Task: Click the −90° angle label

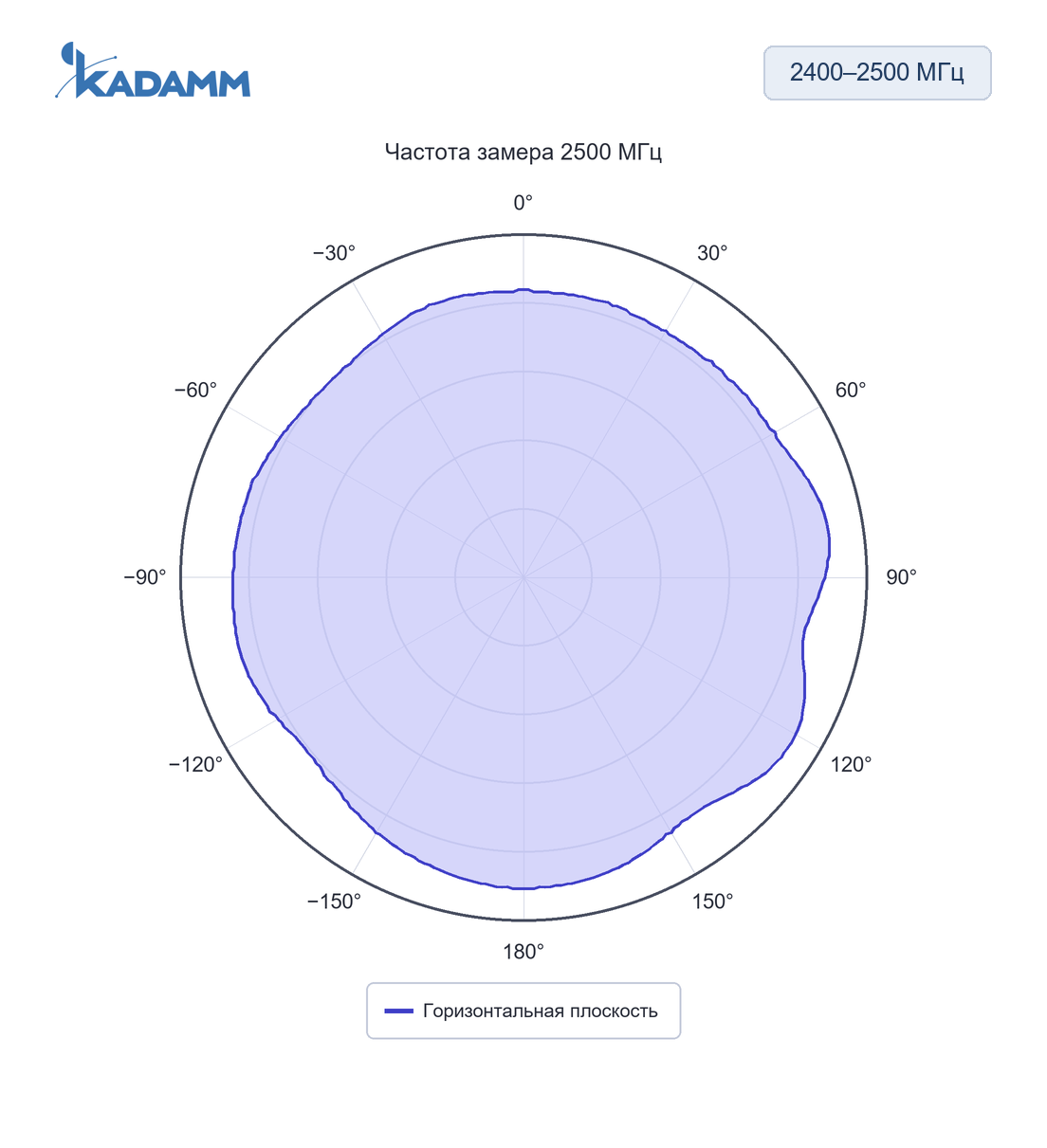Action: 145,577
